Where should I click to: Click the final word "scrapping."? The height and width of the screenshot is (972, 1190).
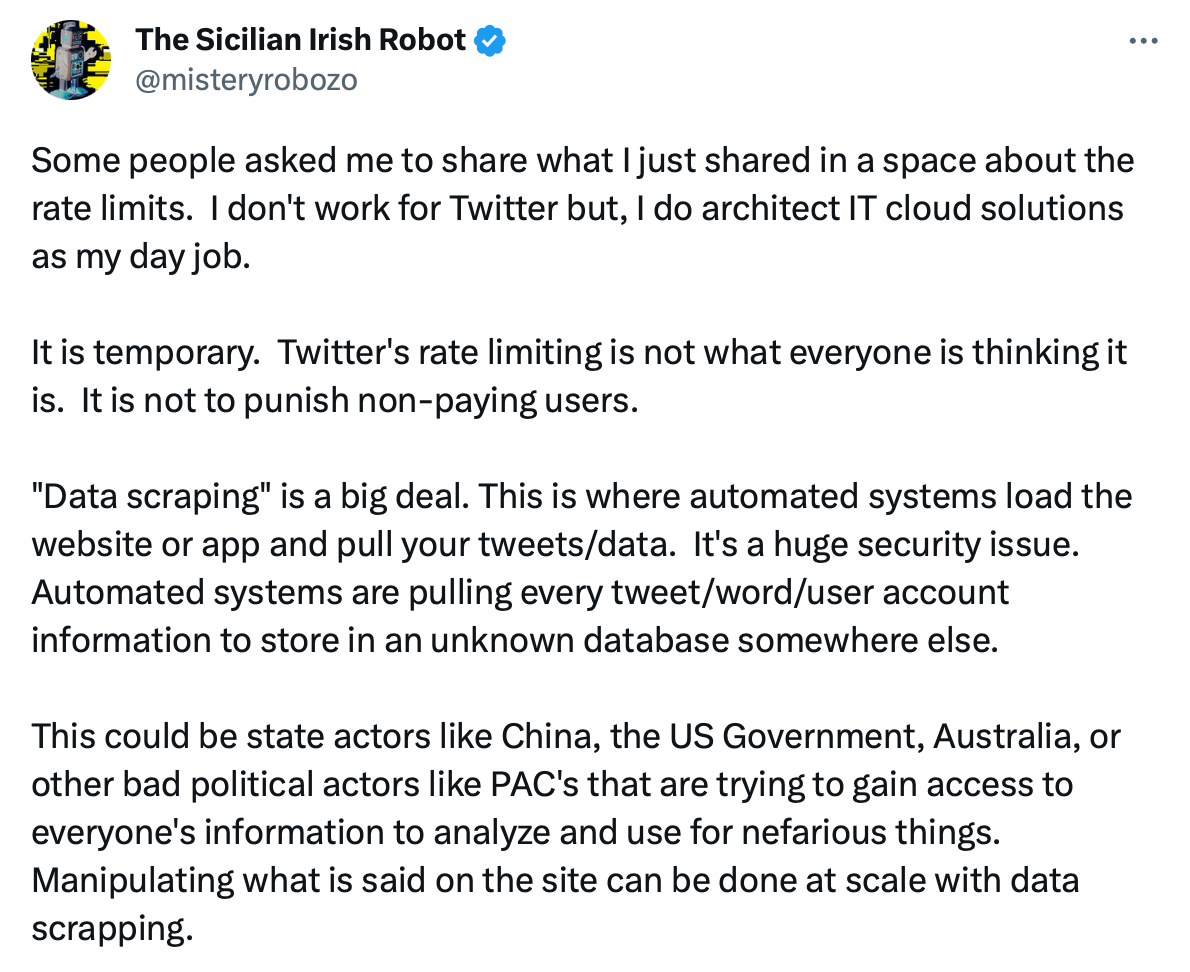click(111, 929)
